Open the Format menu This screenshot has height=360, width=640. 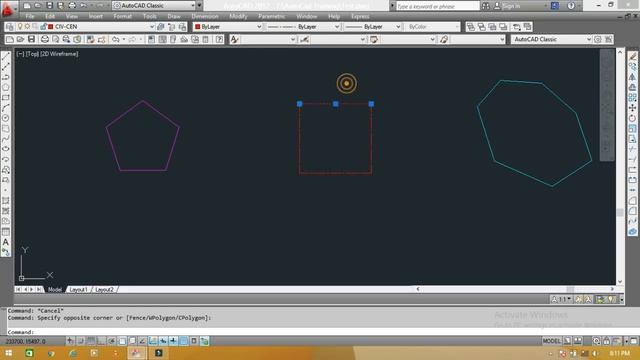(122, 16)
